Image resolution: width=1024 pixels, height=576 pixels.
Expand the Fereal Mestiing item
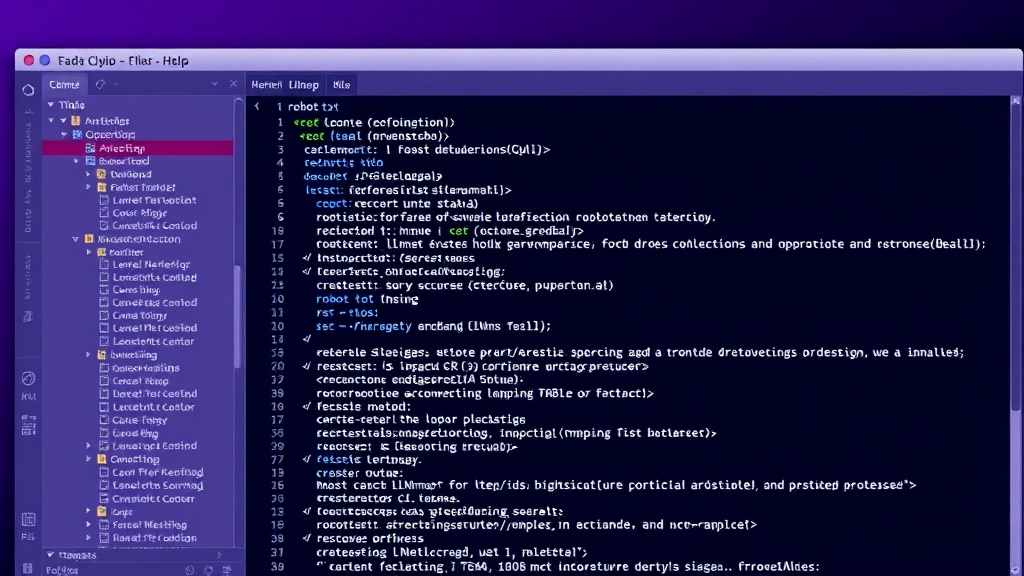coord(89,524)
